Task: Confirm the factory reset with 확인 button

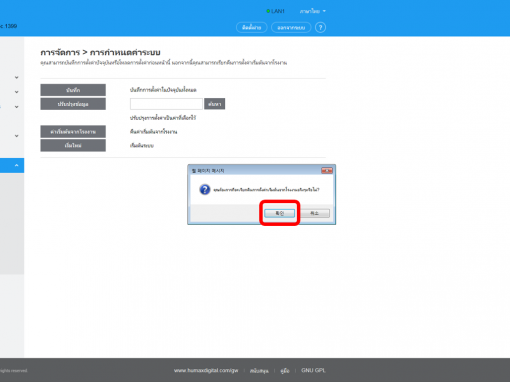Action: click(279, 213)
